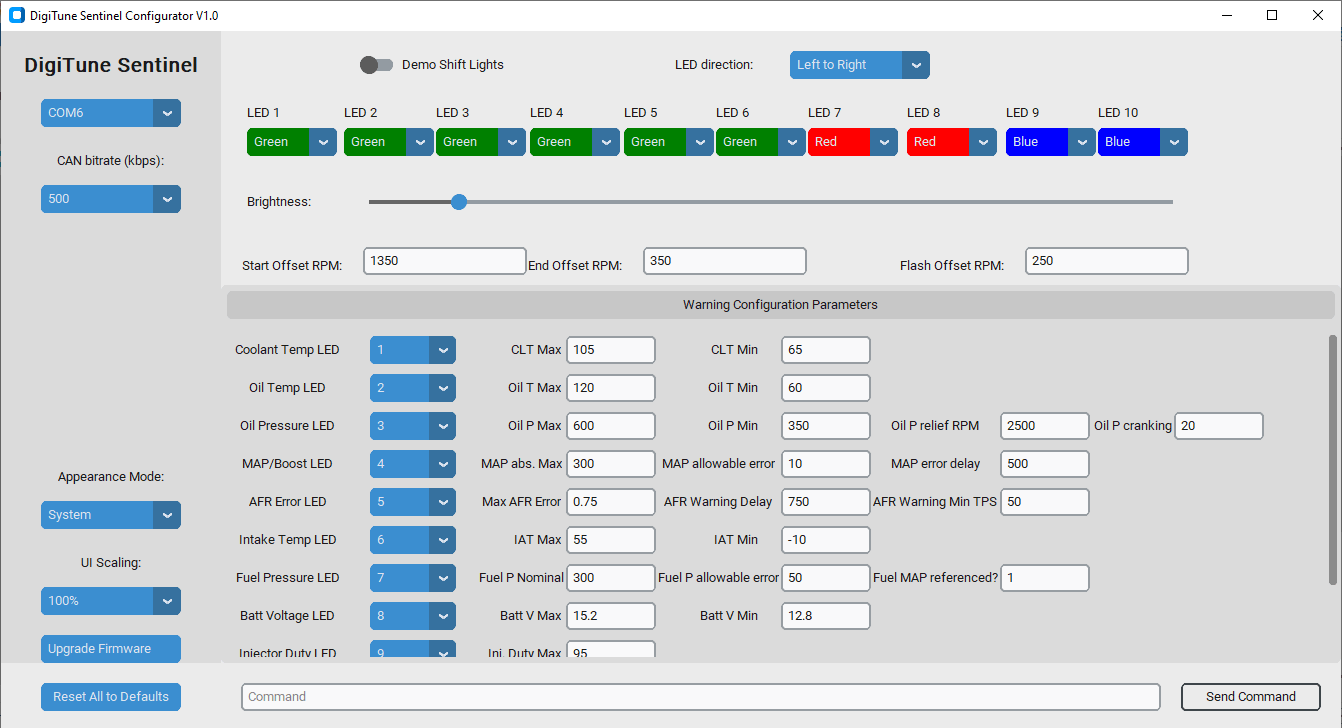1342x728 pixels.
Task: Open the LED 7 red color dropdown
Action: pyautogui.click(x=853, y=142)
